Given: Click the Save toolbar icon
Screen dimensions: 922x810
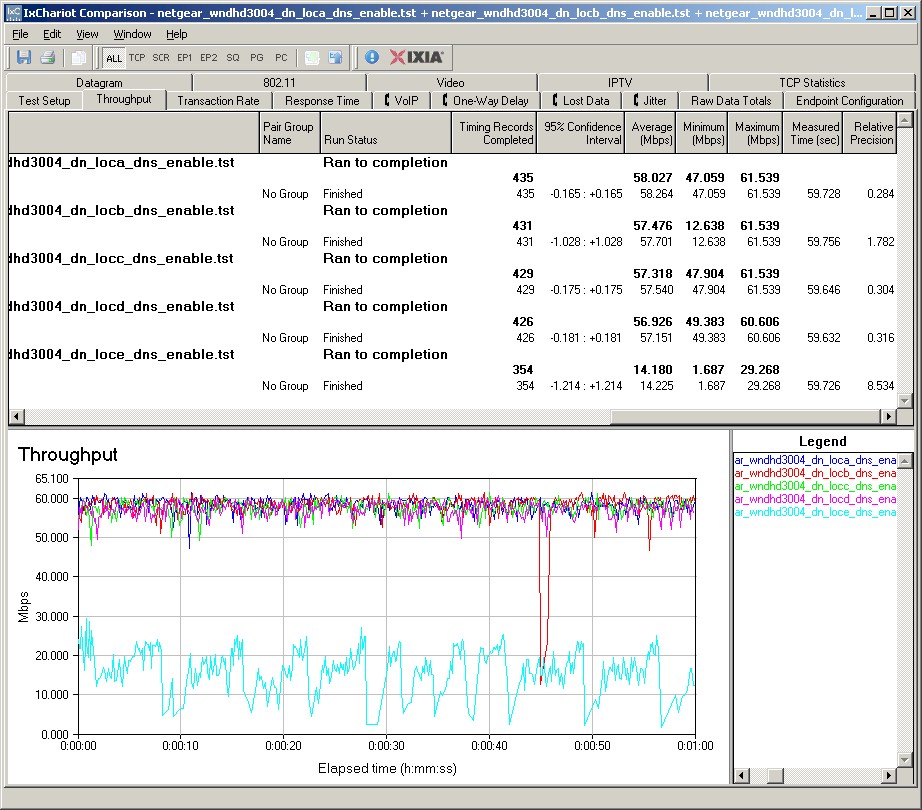Looking at the screenshot, I should [24, 58].
